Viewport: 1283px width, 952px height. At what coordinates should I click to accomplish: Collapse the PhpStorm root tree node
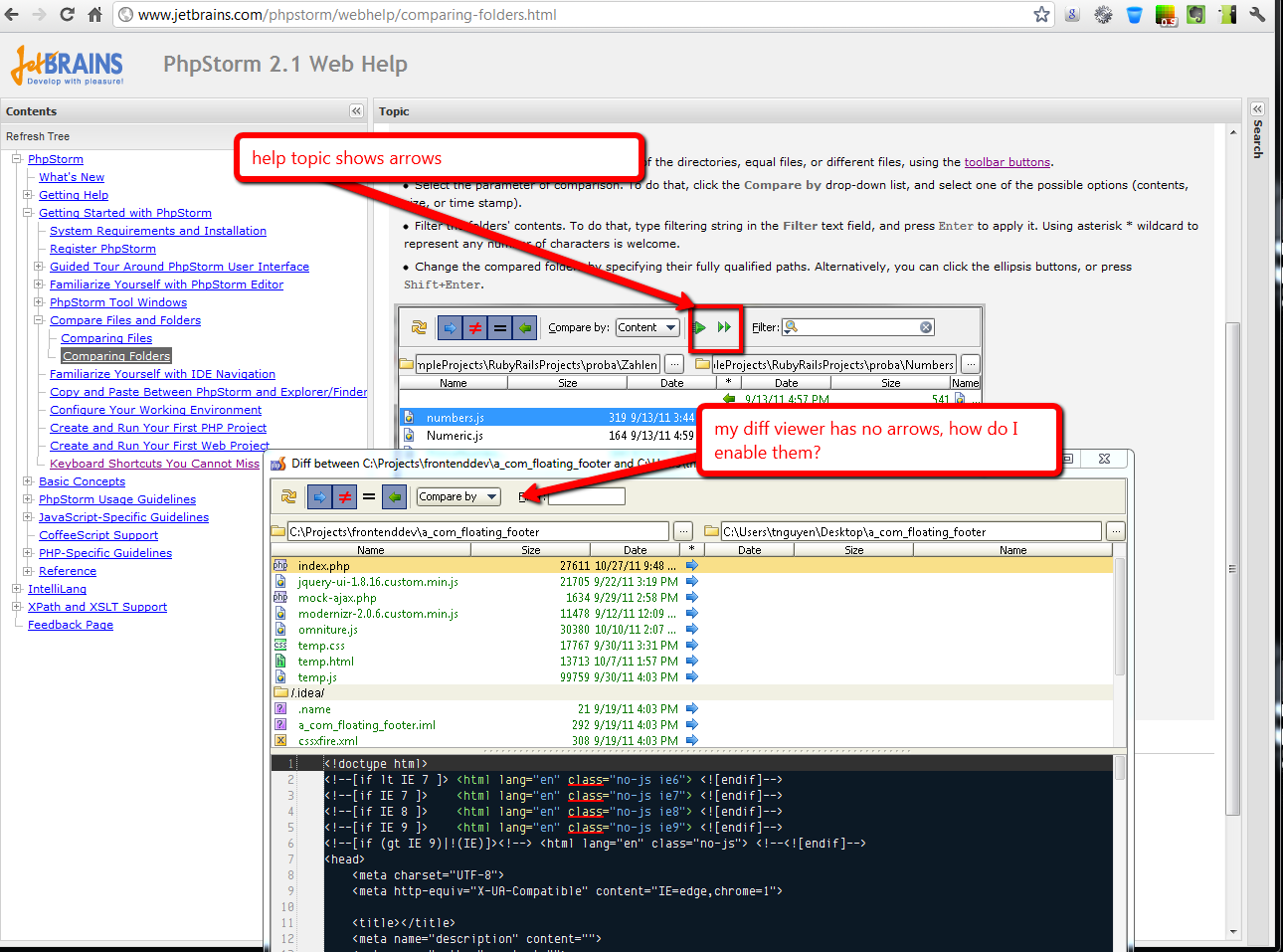point(17,159)
